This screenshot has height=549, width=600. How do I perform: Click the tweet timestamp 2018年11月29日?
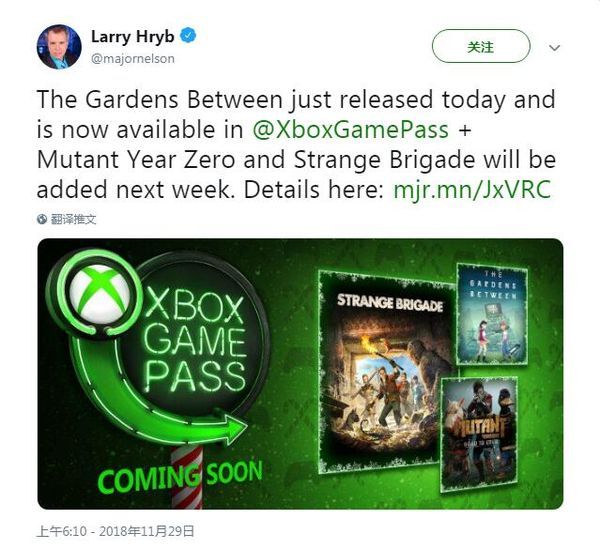147,531
